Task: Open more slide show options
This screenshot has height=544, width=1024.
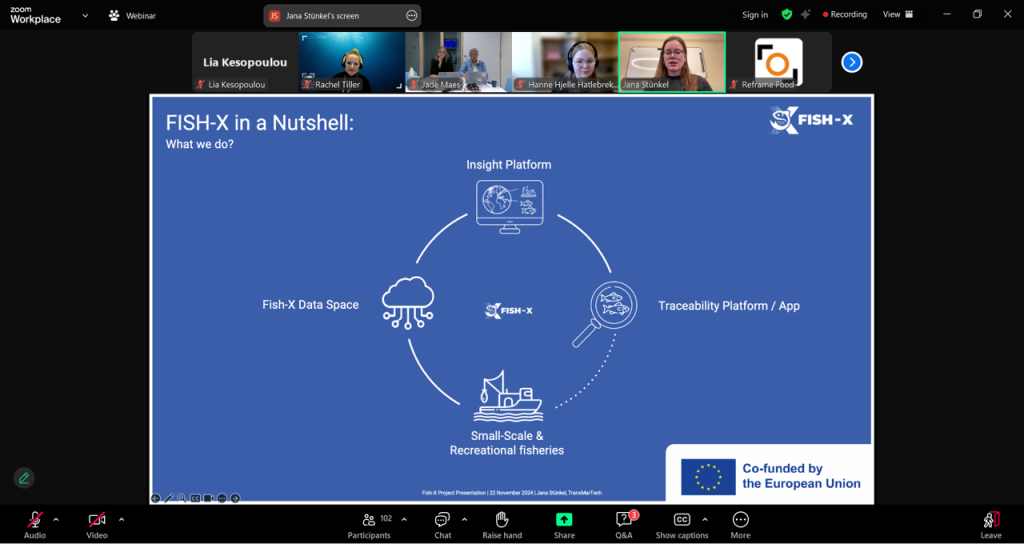Action: tap(222, 498)
